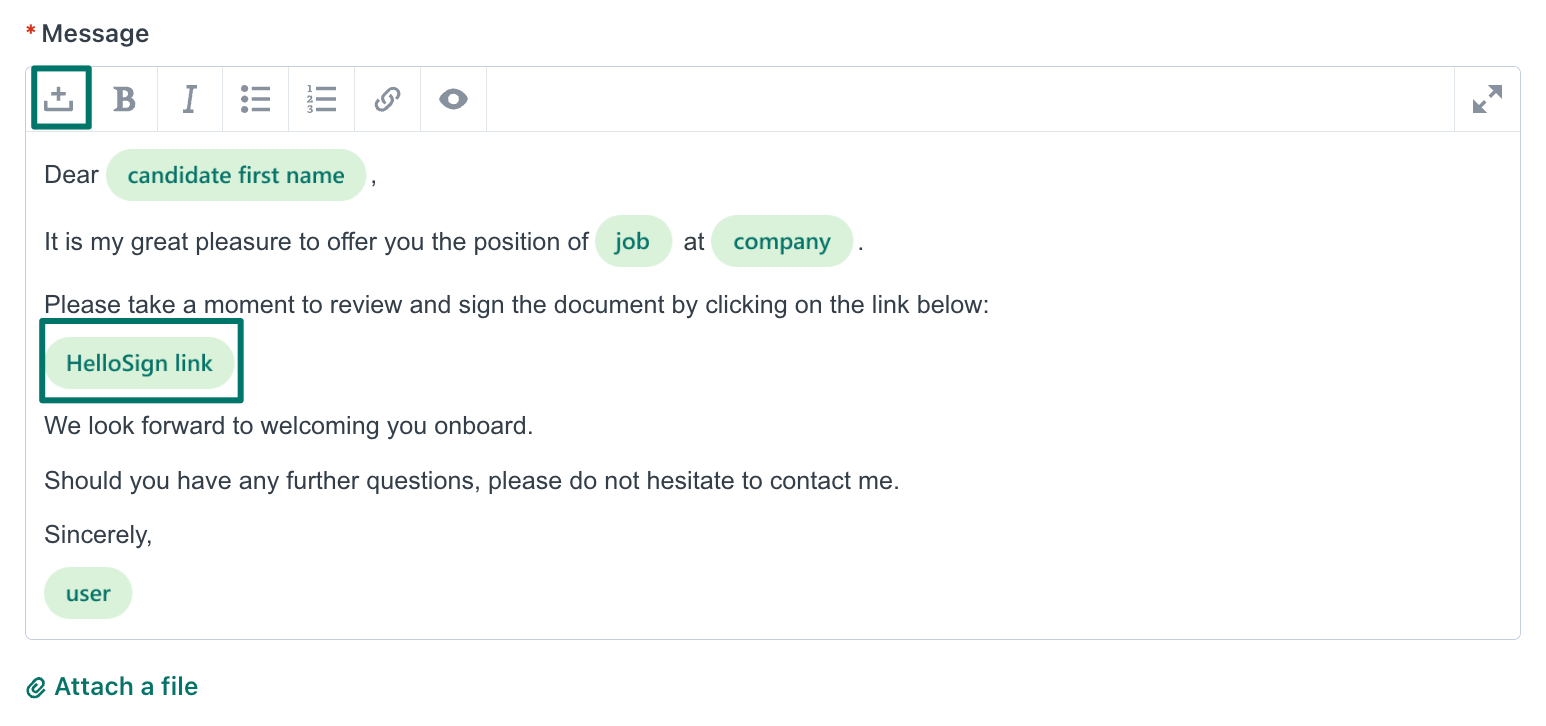Select the insert attachment toolbar icon
1546x726 pixels.
(x=60, y=98)
